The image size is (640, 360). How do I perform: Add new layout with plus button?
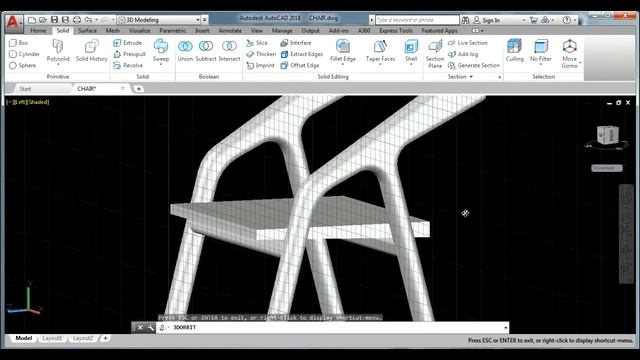click(x=105, y=338)
